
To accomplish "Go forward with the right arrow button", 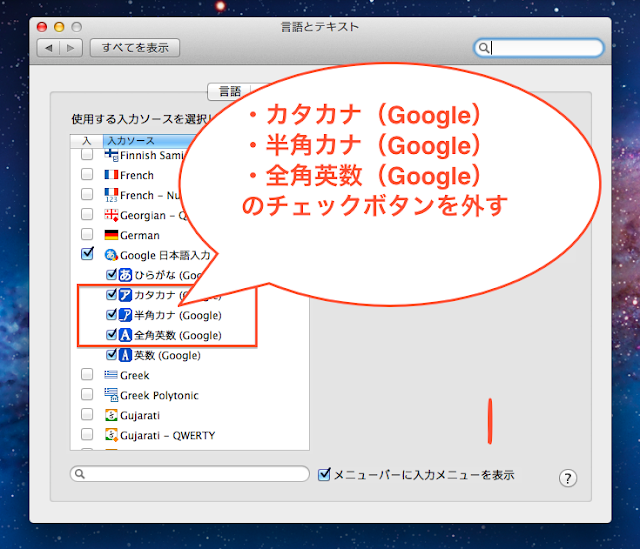I will [71, 48].
